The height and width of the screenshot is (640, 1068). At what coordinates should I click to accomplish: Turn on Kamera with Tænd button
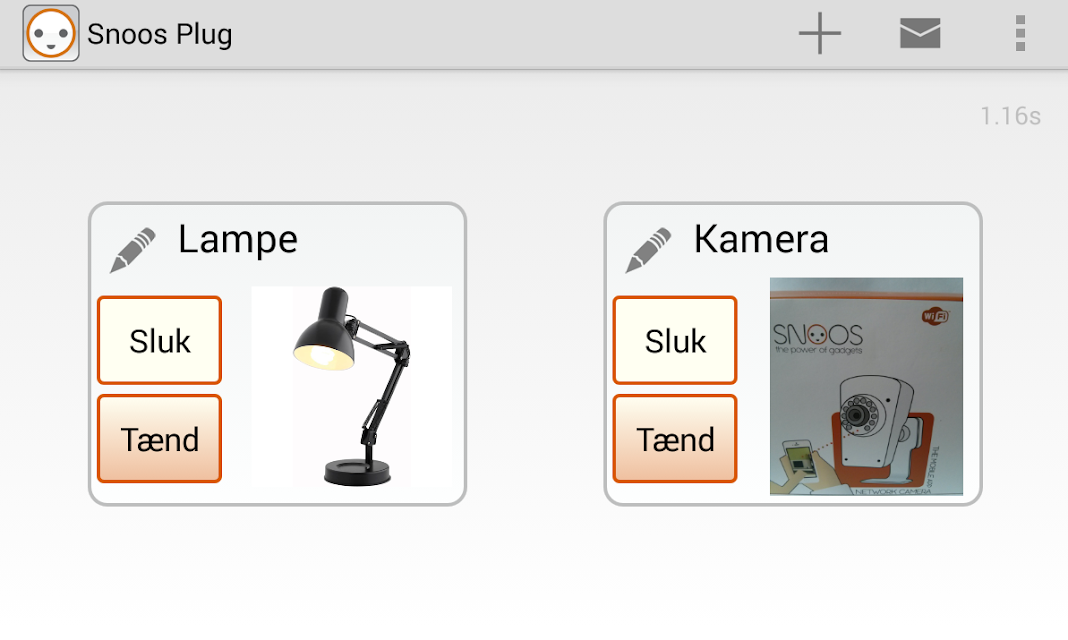click(x=675, y=439)
